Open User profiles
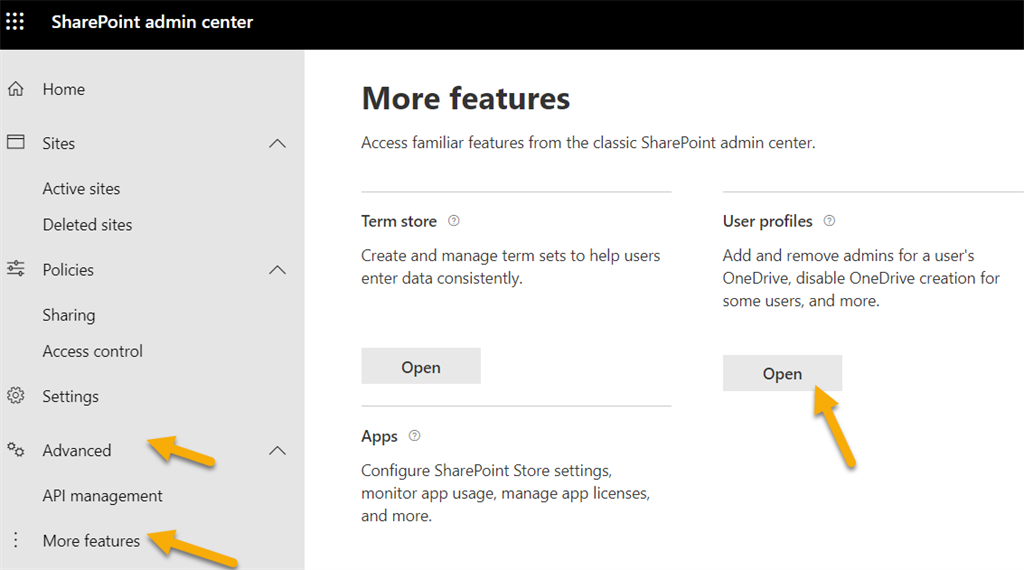Viewport: 1024px width, 570px height. [x=782, y=373]
